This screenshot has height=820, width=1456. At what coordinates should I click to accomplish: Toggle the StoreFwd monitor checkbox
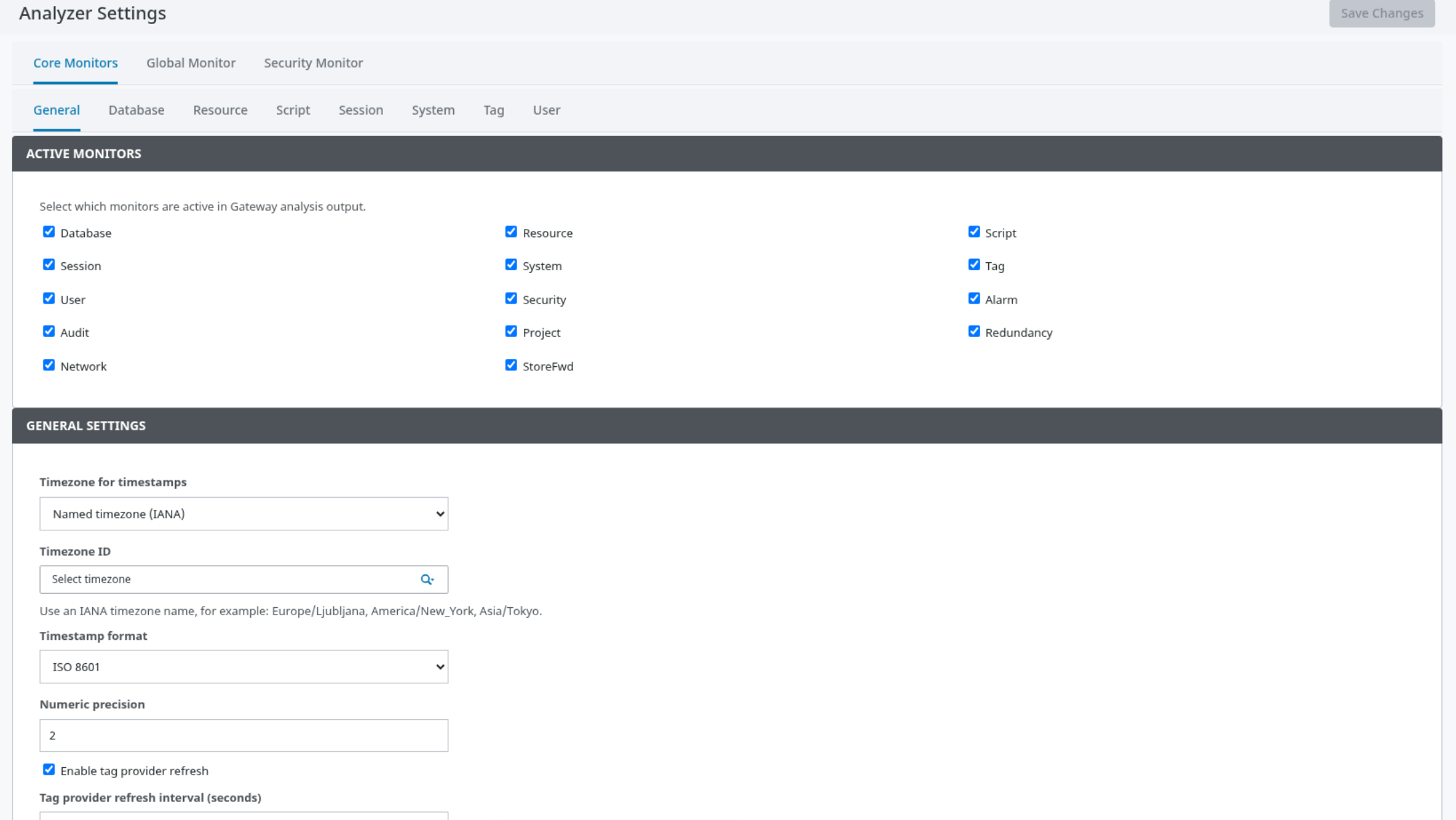point(511,365)
